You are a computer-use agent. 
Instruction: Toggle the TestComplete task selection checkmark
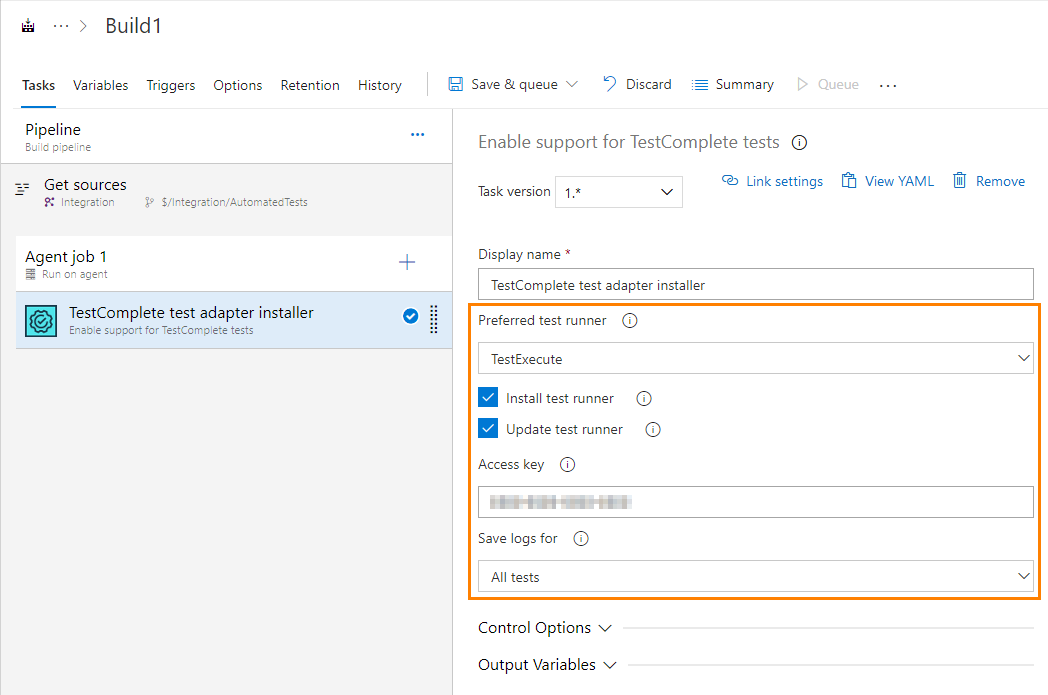411,316
